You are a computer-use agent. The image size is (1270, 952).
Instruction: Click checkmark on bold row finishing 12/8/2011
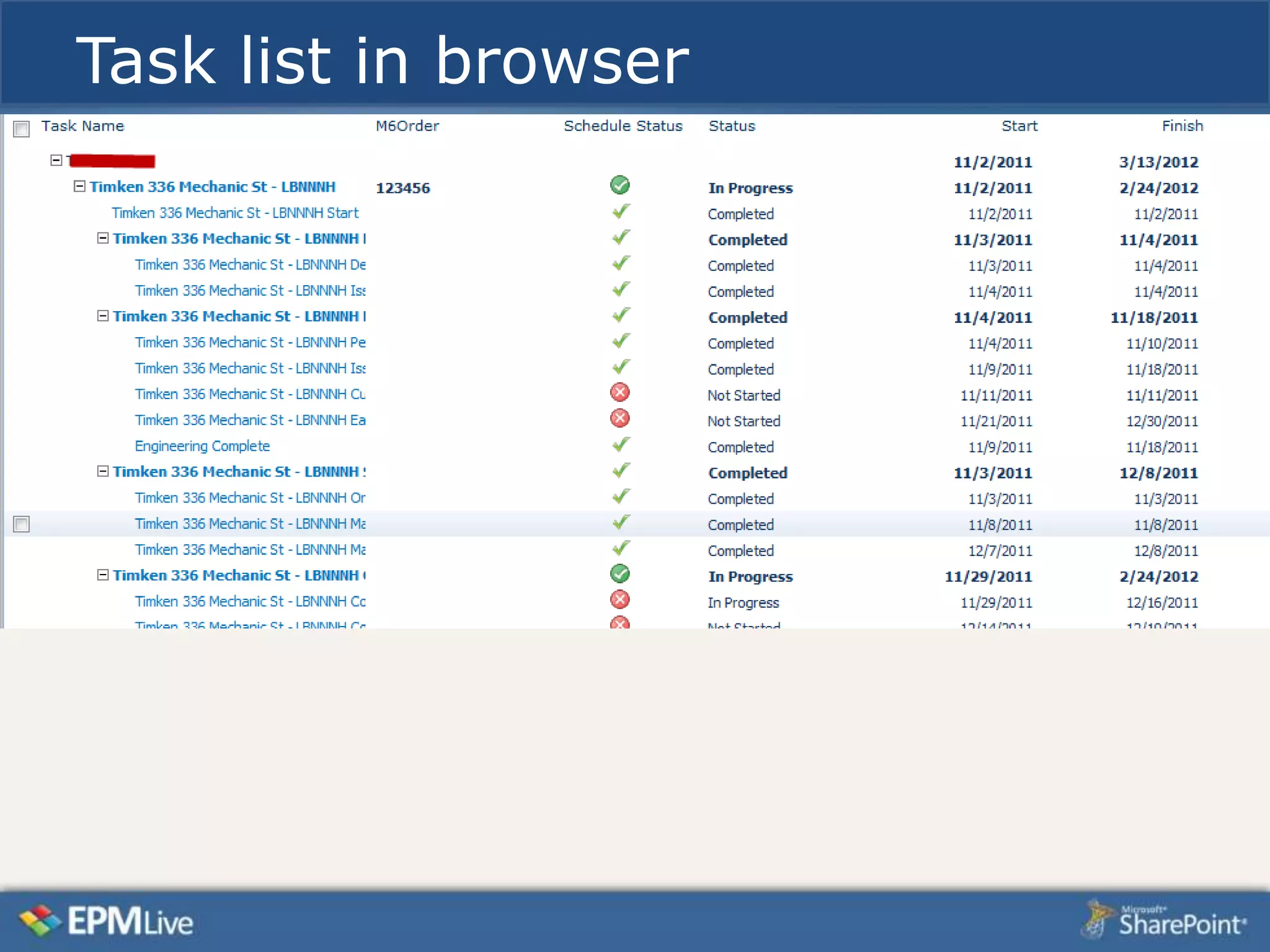[621, 470]
